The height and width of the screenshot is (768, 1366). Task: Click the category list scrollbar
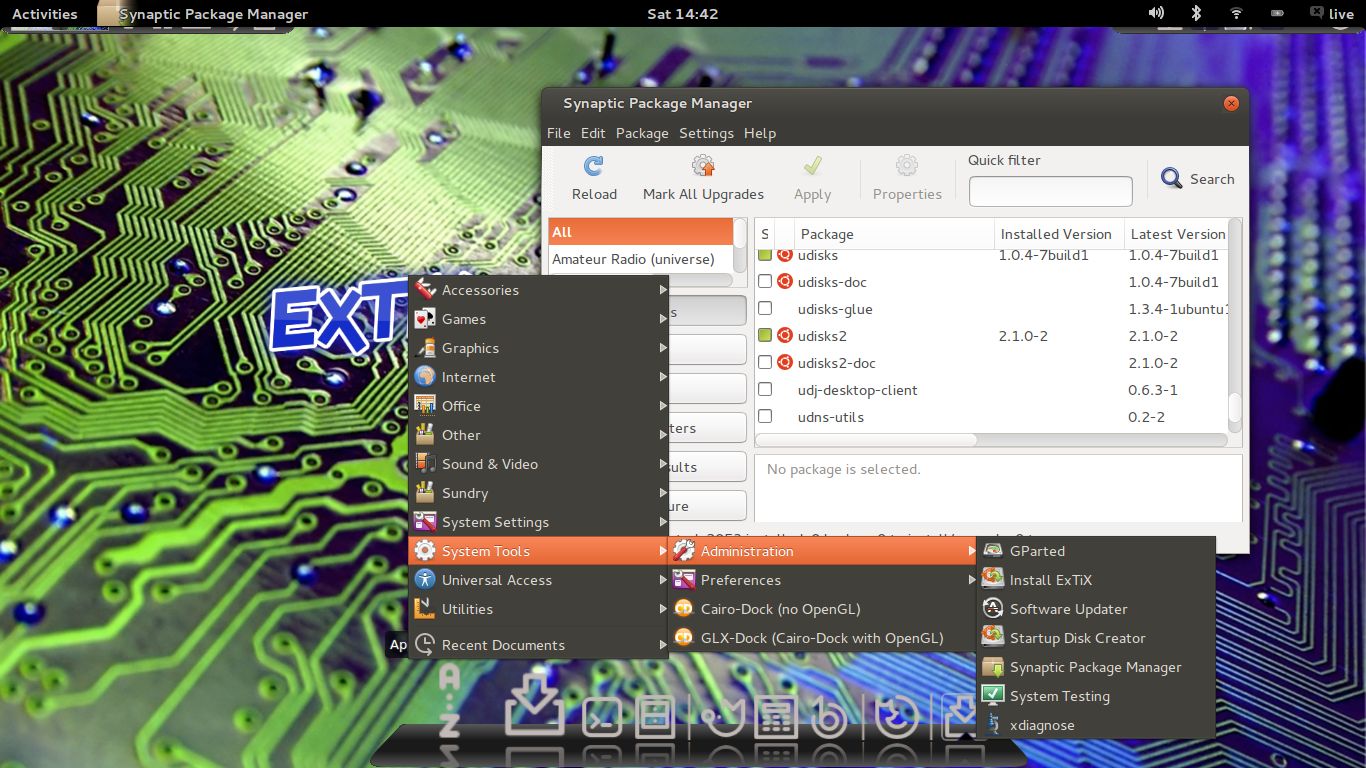740,234
